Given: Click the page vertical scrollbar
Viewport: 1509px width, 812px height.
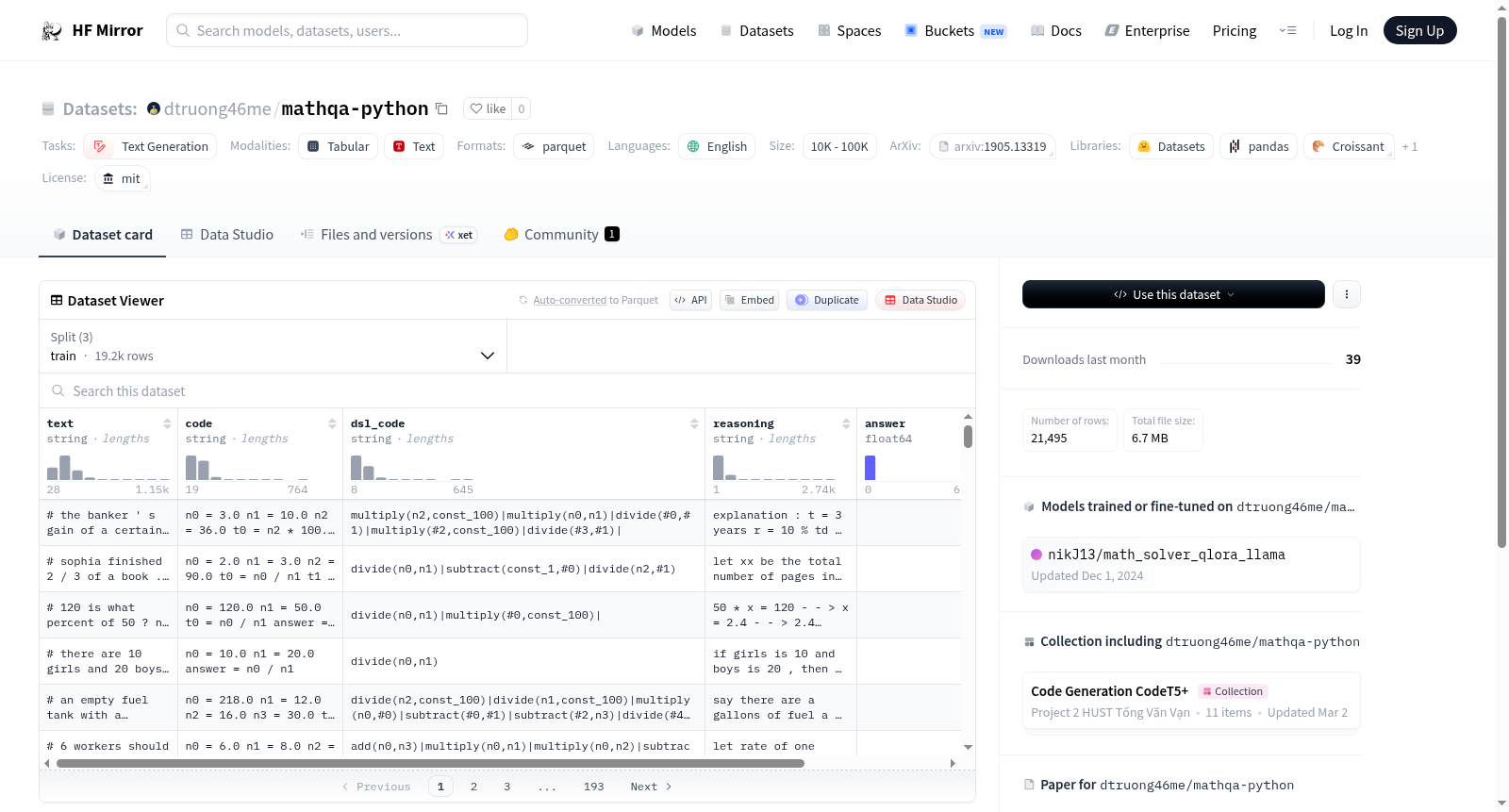Looking at the screenshot, I should (x=1502, y=283).
